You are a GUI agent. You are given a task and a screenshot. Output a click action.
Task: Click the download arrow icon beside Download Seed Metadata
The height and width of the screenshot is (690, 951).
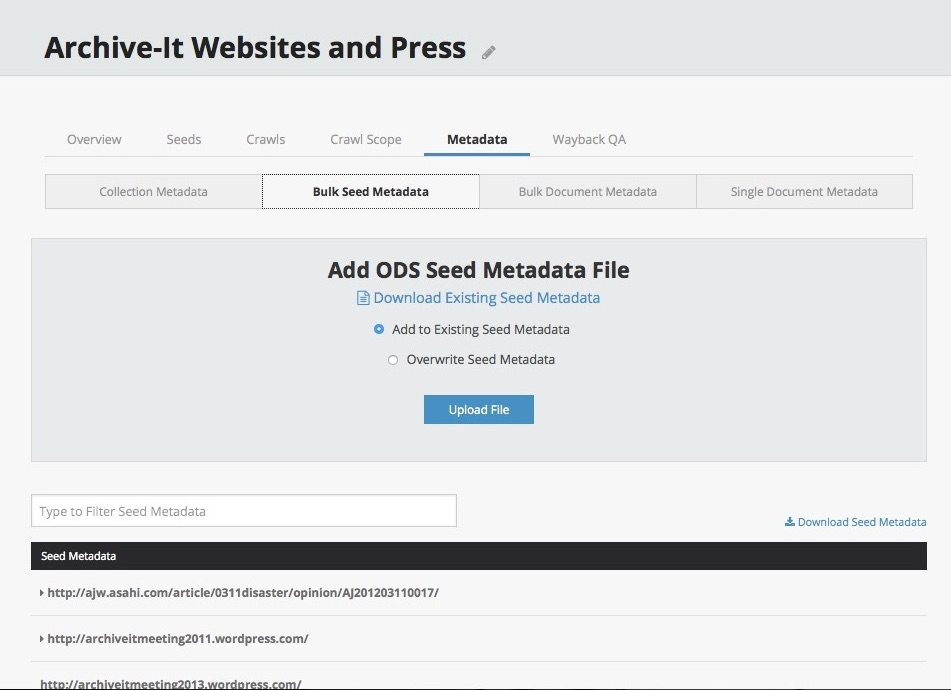pyautogui.click(x=789, y=522)
